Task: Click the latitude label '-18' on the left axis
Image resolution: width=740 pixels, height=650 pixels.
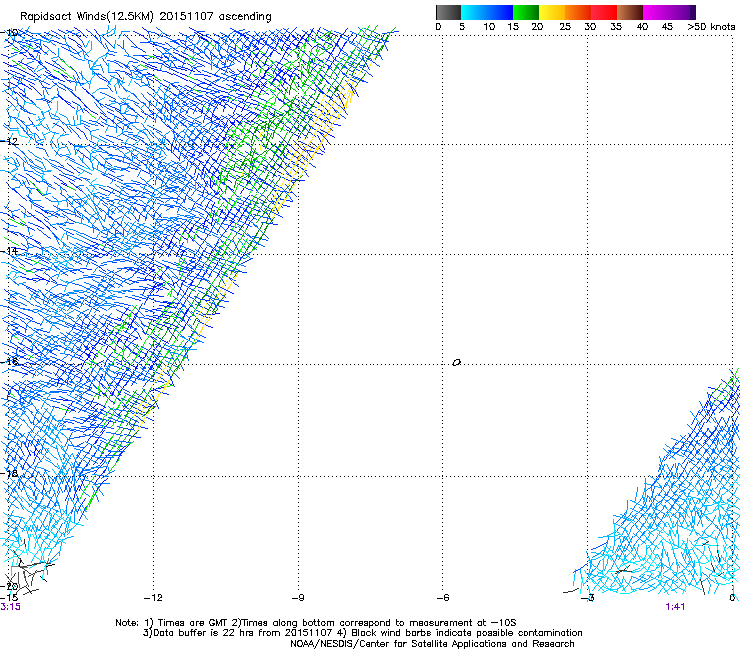Action: coord(9,473)
